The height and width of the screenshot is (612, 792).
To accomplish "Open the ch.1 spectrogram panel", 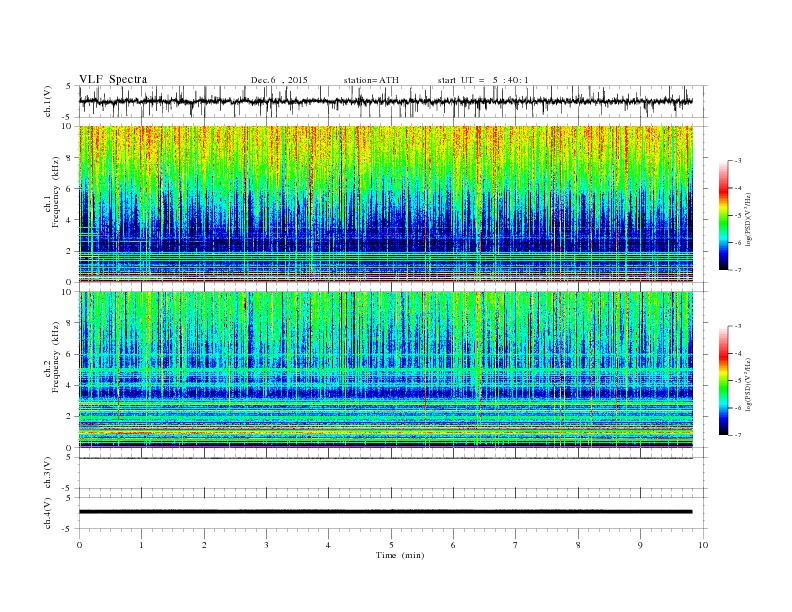I will [x=385, y=203].
